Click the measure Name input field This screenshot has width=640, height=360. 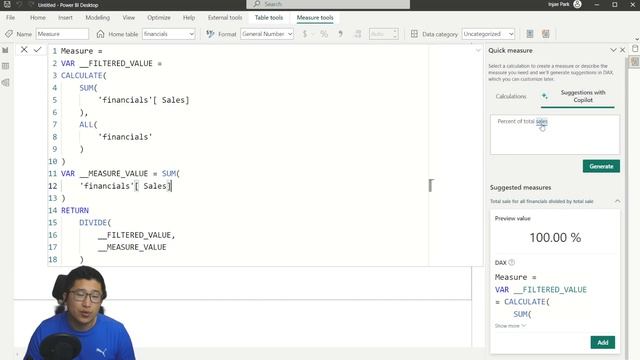(x=62, y=34)
